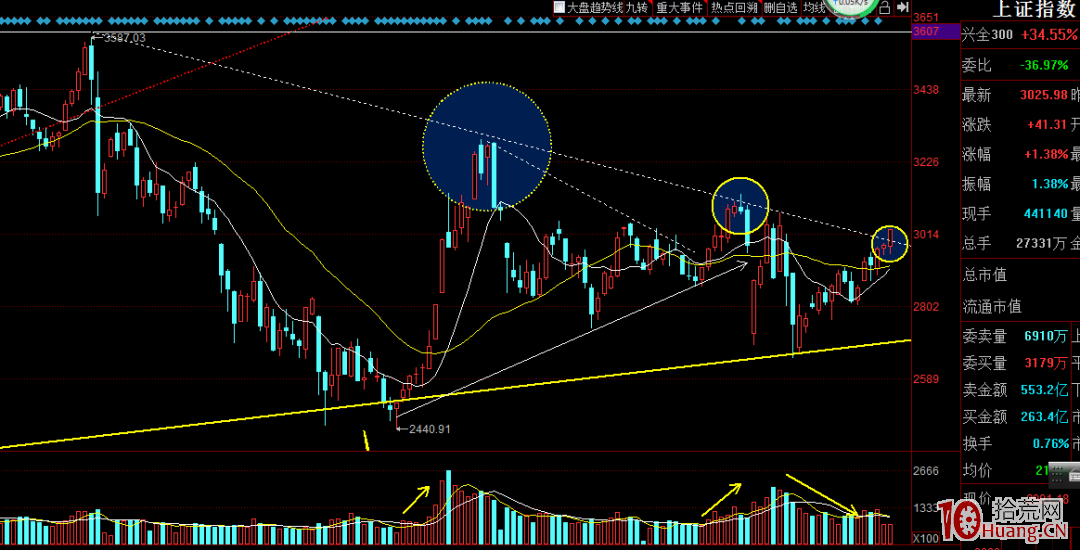Open the 九转 indicator tab
This screenshot has width=1080, height=550.
(x=637, y=8)
